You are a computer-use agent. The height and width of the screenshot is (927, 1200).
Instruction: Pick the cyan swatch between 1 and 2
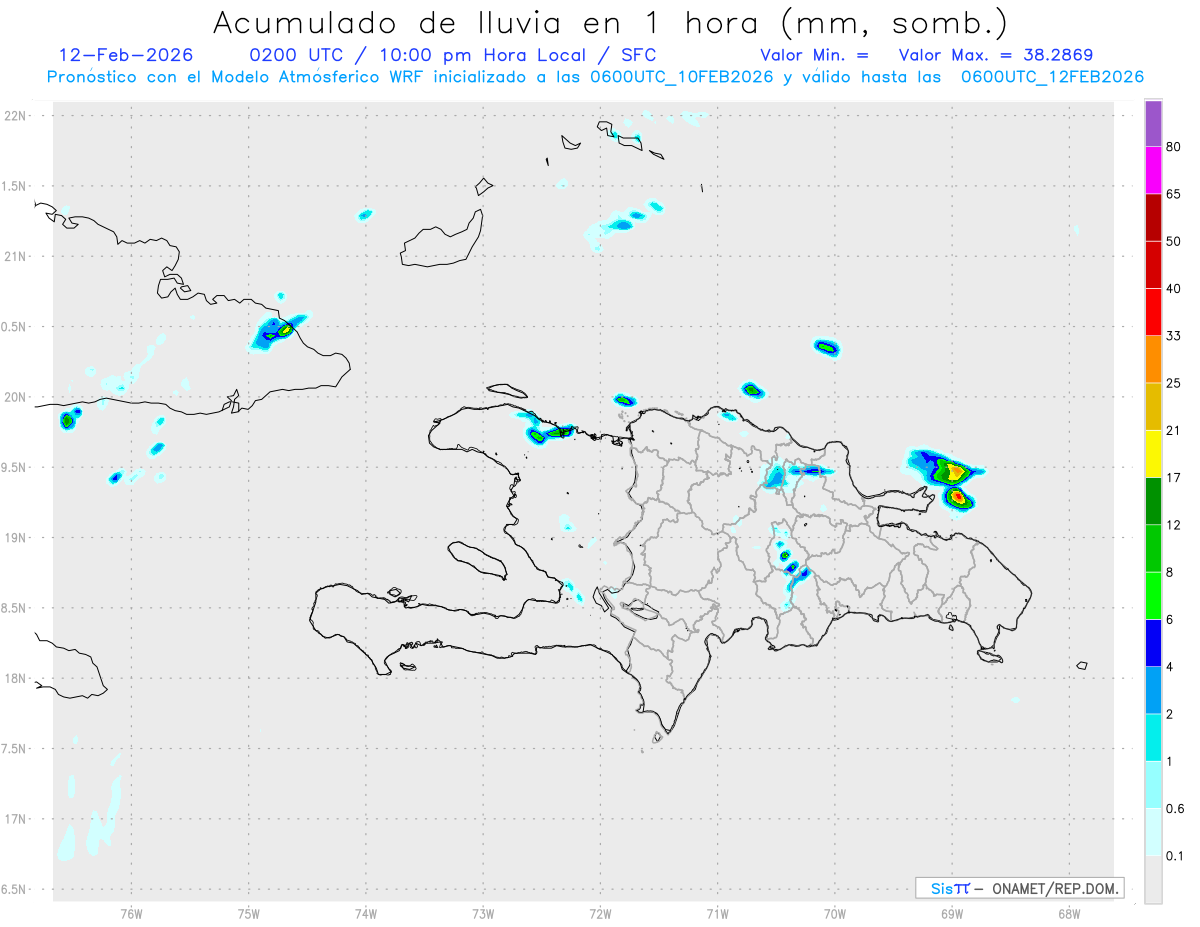click(x=1153, y=738)
